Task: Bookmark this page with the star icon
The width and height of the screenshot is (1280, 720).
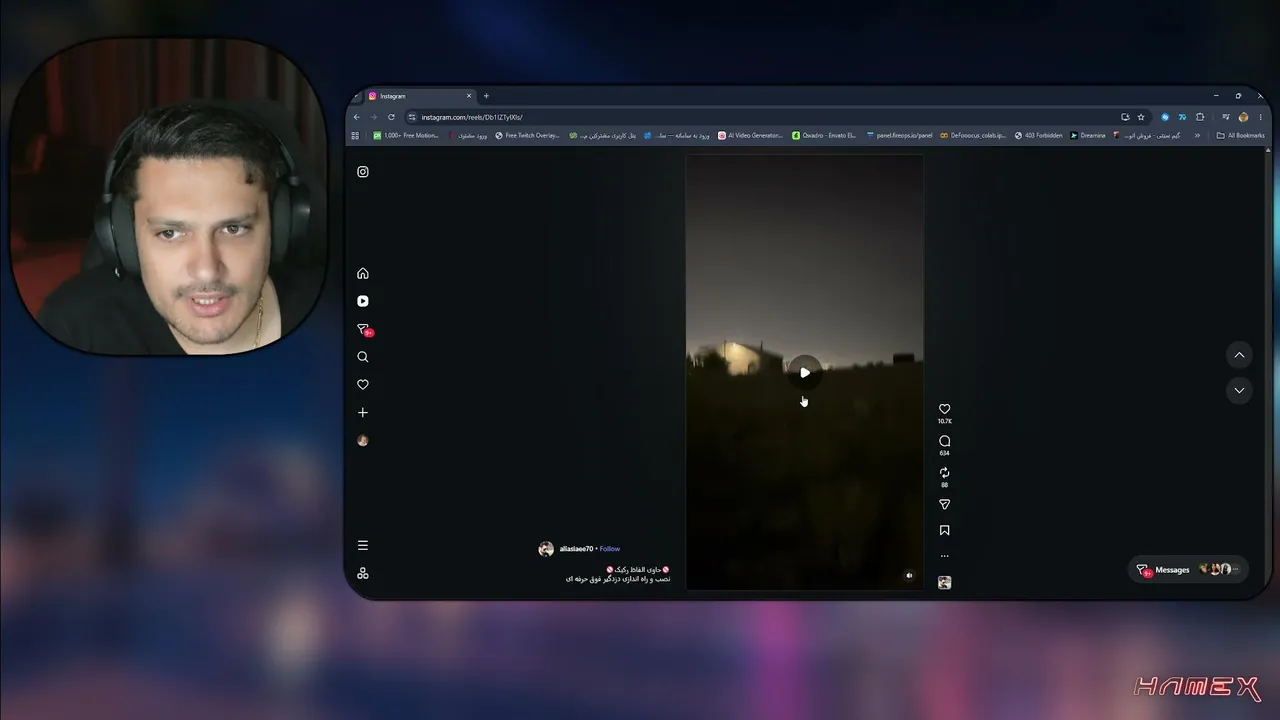Action: (1141, 117)
